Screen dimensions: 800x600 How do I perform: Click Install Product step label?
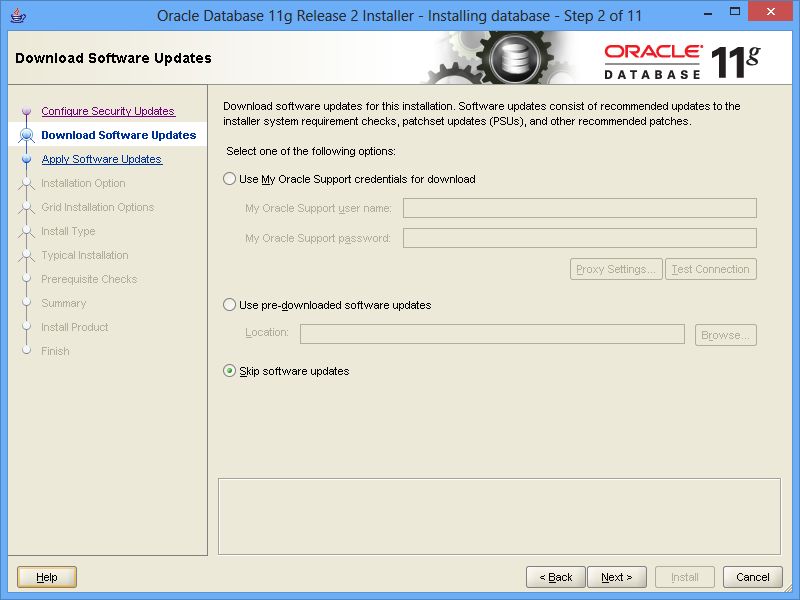(x=75, y=327)
